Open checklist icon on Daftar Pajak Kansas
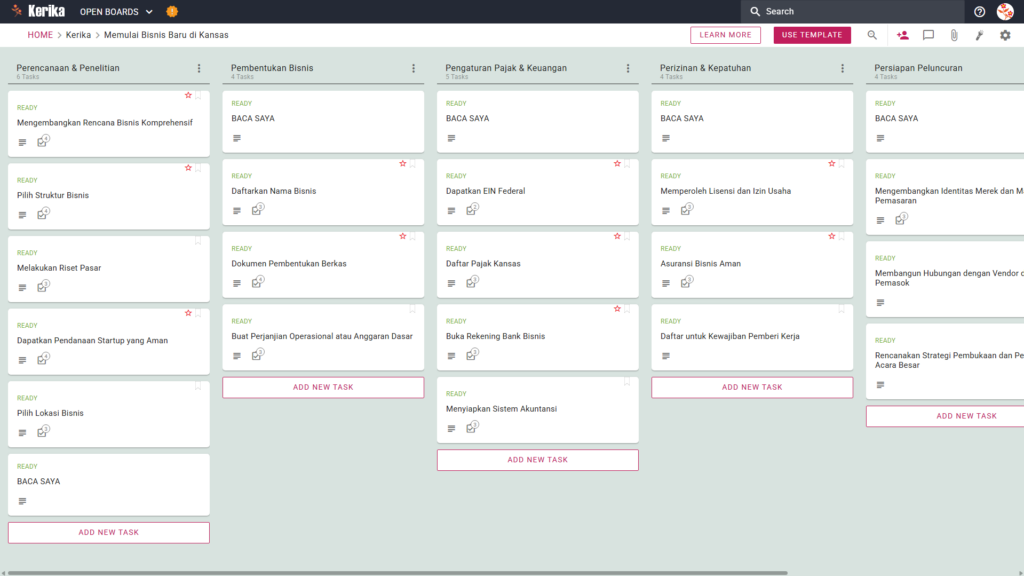Viewport: 1024px width, 576px height. pyautogui.click(x=472, y=282)
